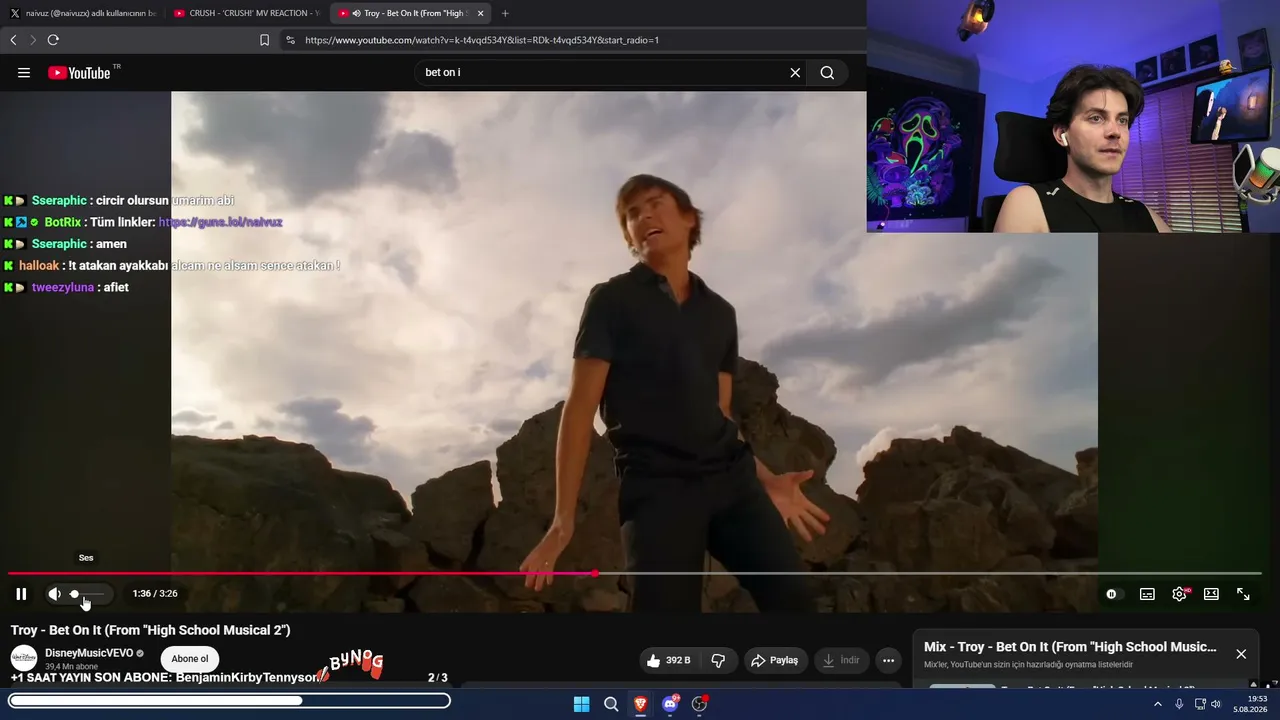Open the DisneyMusicVEVO channel avatar
Image resolution: width=1280 pixels, height=720 pixels.
[x=24, y=658]
